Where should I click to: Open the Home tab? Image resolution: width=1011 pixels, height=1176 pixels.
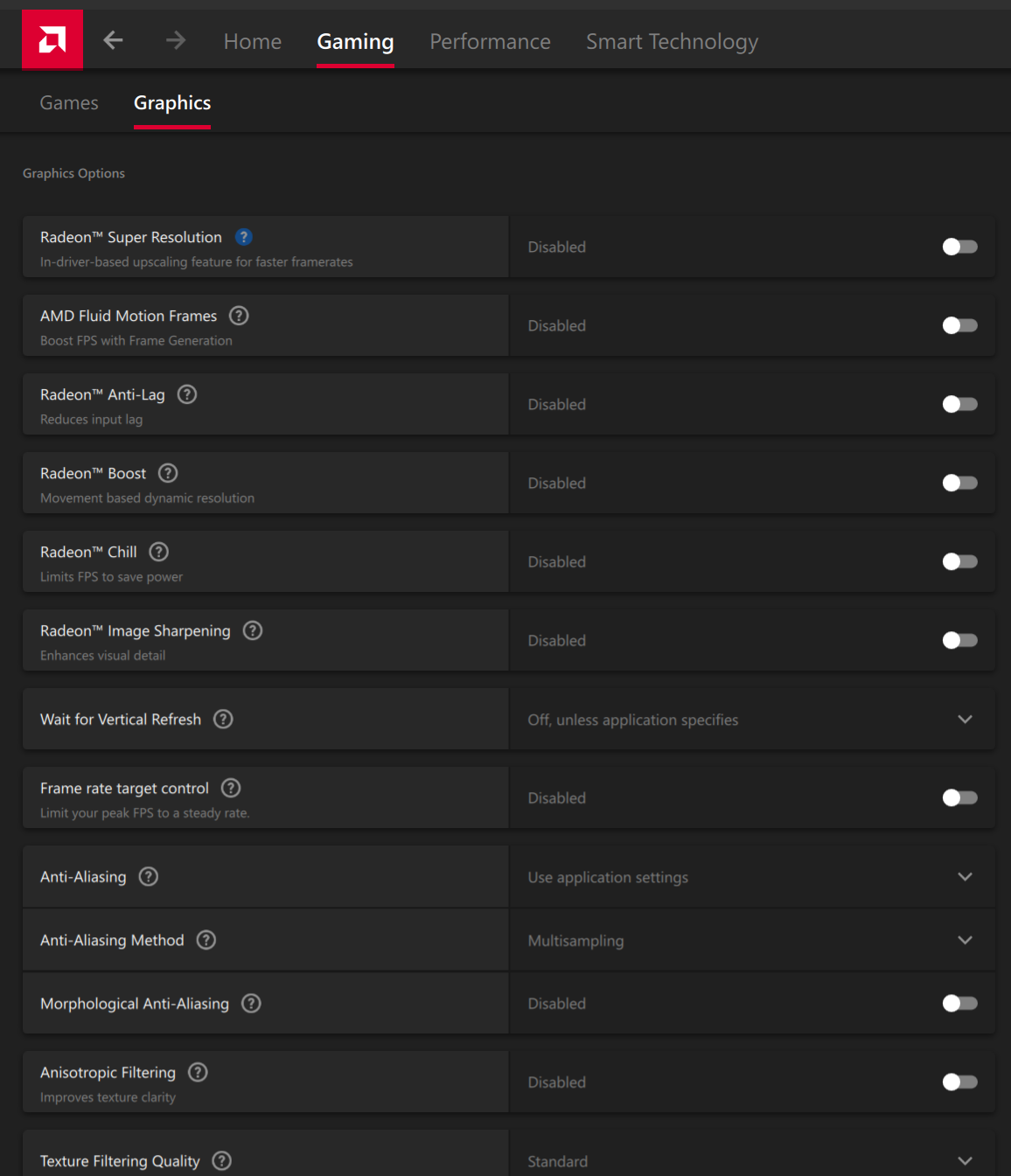click(x=253, y=41)
